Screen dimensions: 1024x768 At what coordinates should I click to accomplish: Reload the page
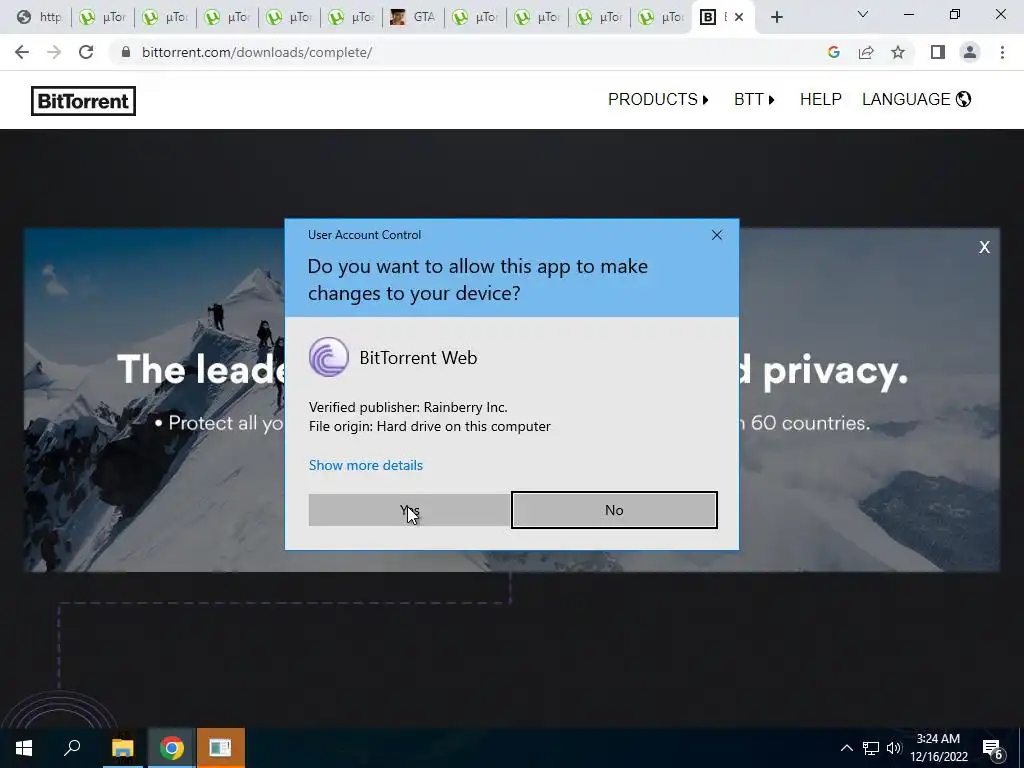[x=86, y=52]
